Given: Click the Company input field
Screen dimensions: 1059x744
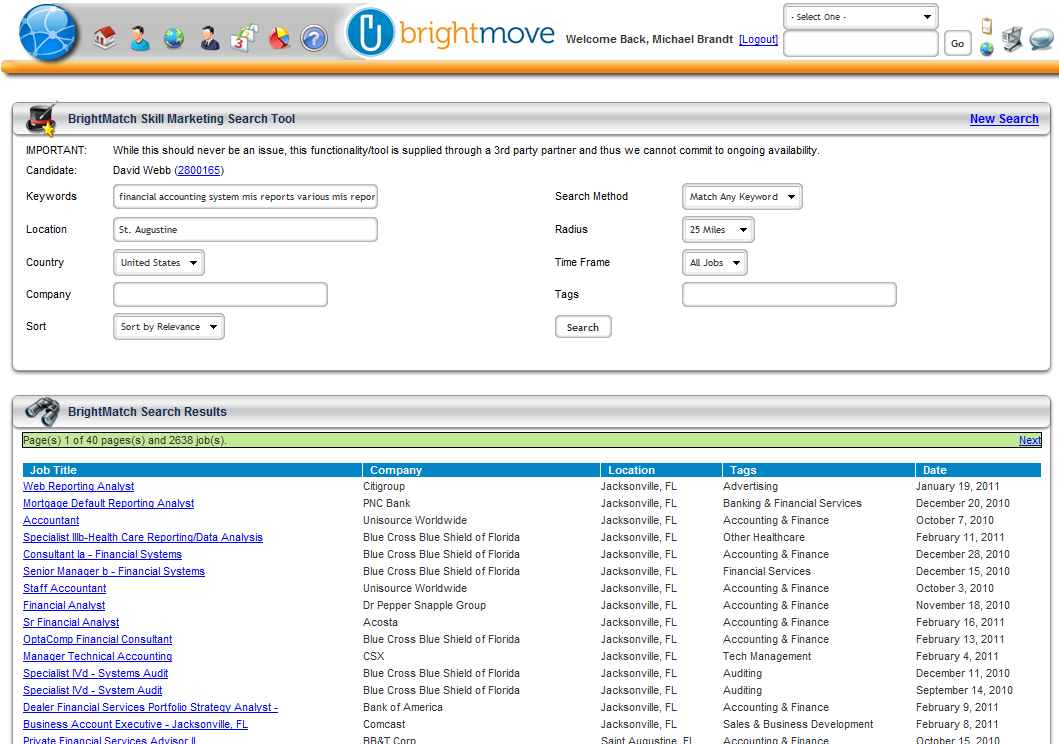Looking at the screenshot, I should (x=220, y=294).
